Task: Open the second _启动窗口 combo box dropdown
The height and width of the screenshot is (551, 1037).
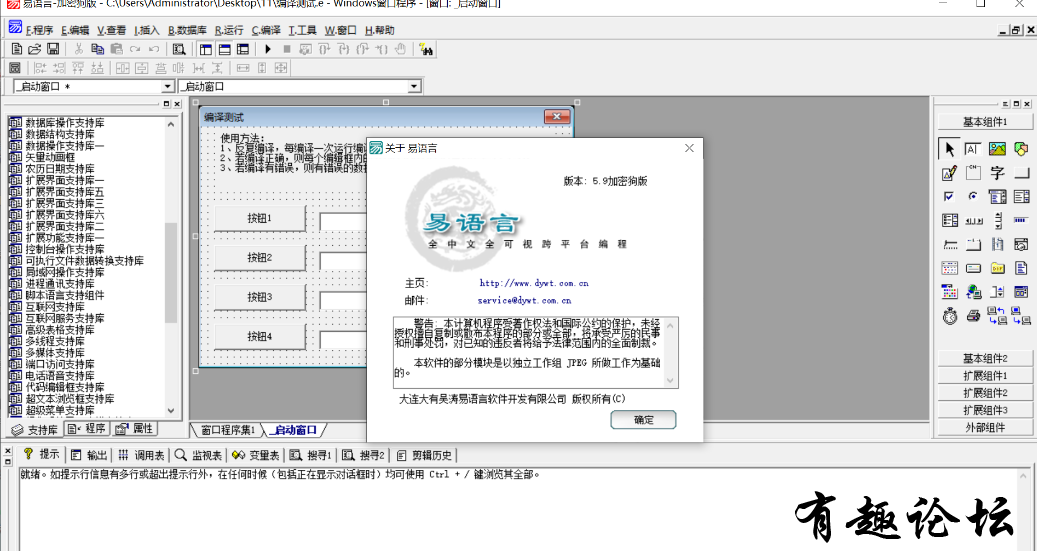Action: point(414,87)
